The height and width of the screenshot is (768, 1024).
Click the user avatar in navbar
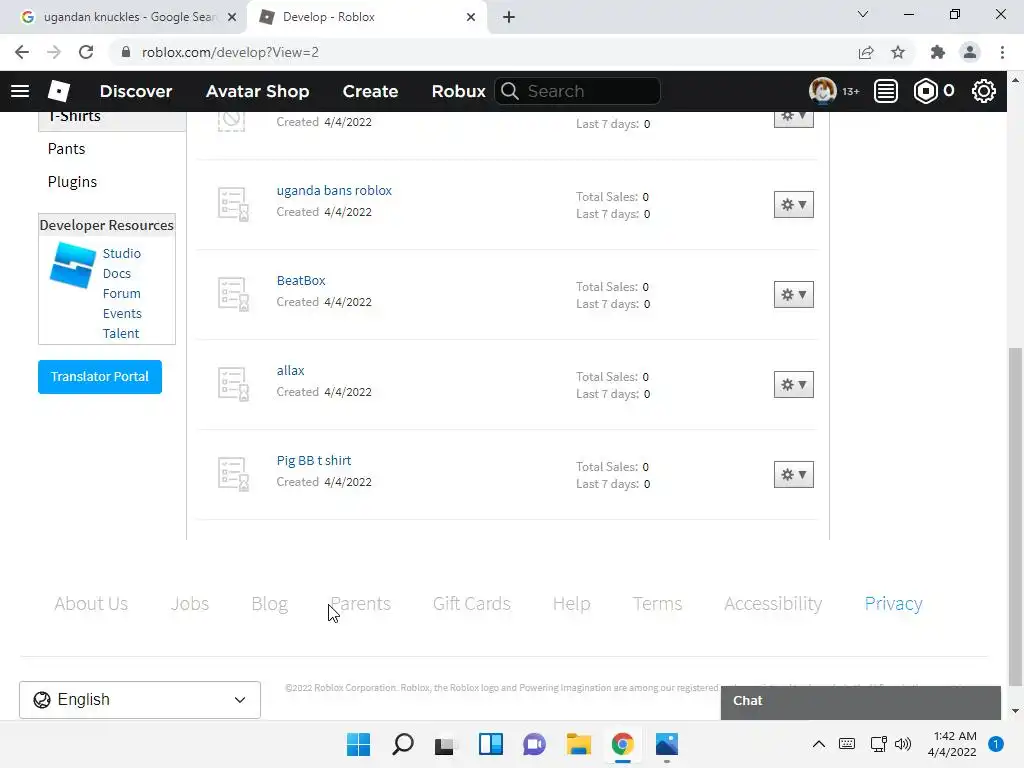tap(822, 91)
